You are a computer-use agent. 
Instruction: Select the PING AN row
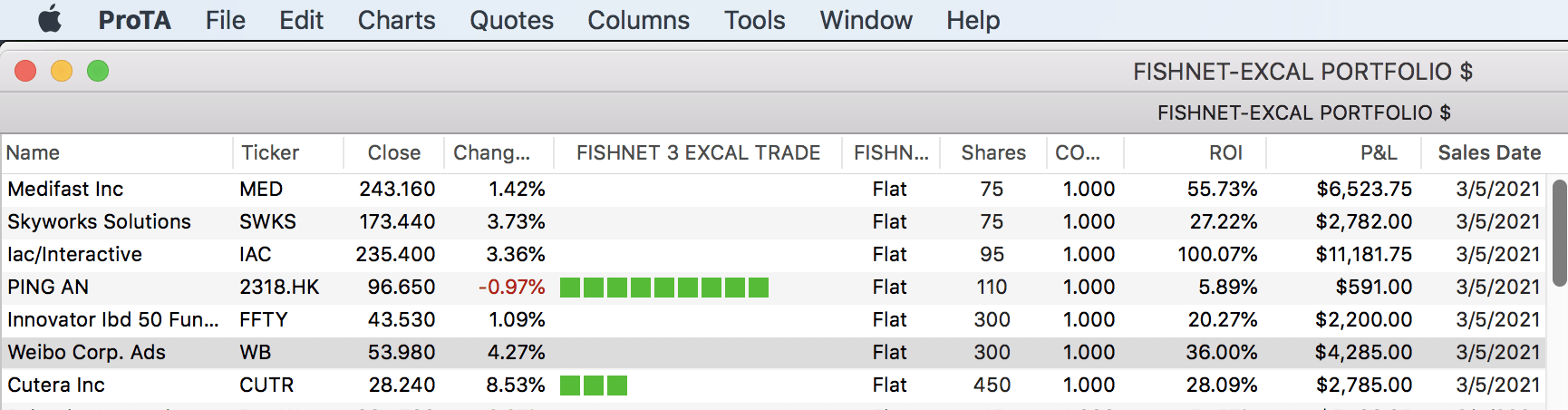pyautogui.click(x=775, y=287)
